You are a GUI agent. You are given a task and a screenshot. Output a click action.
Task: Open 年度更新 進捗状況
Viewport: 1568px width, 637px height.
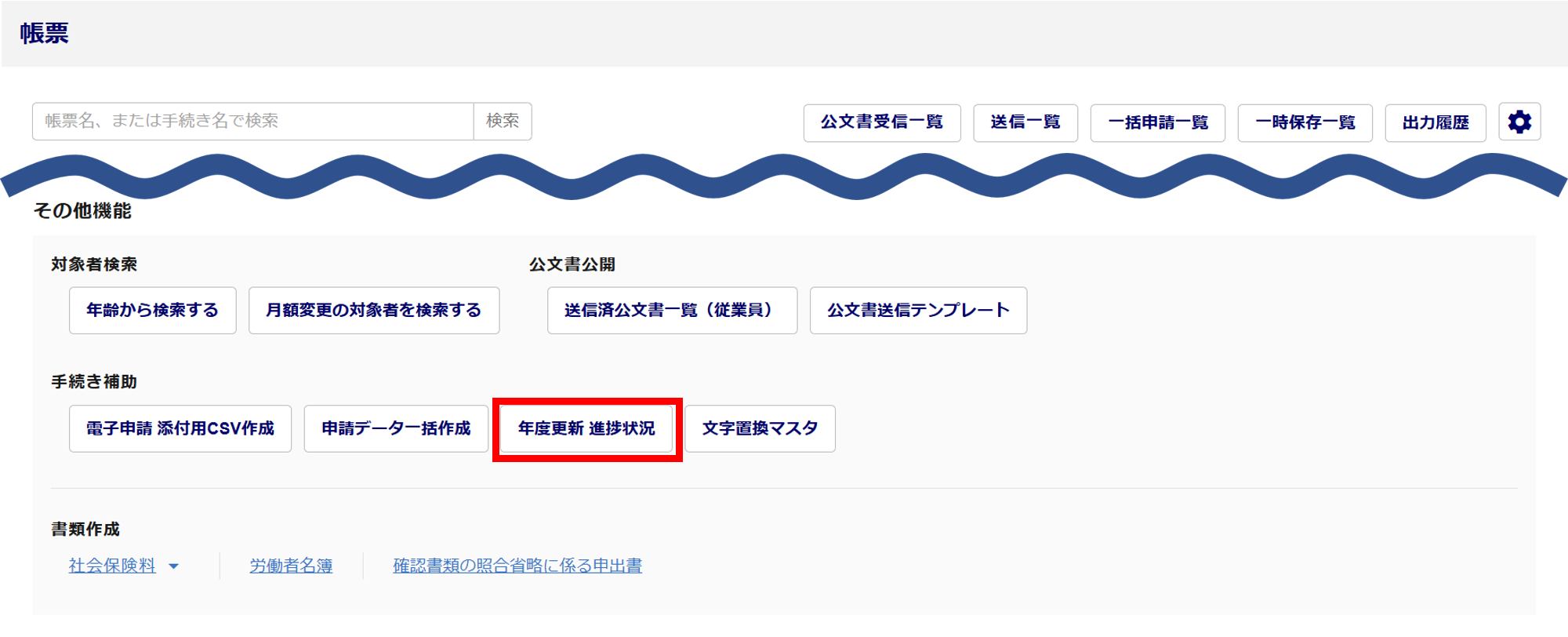[x=586, y=428]
